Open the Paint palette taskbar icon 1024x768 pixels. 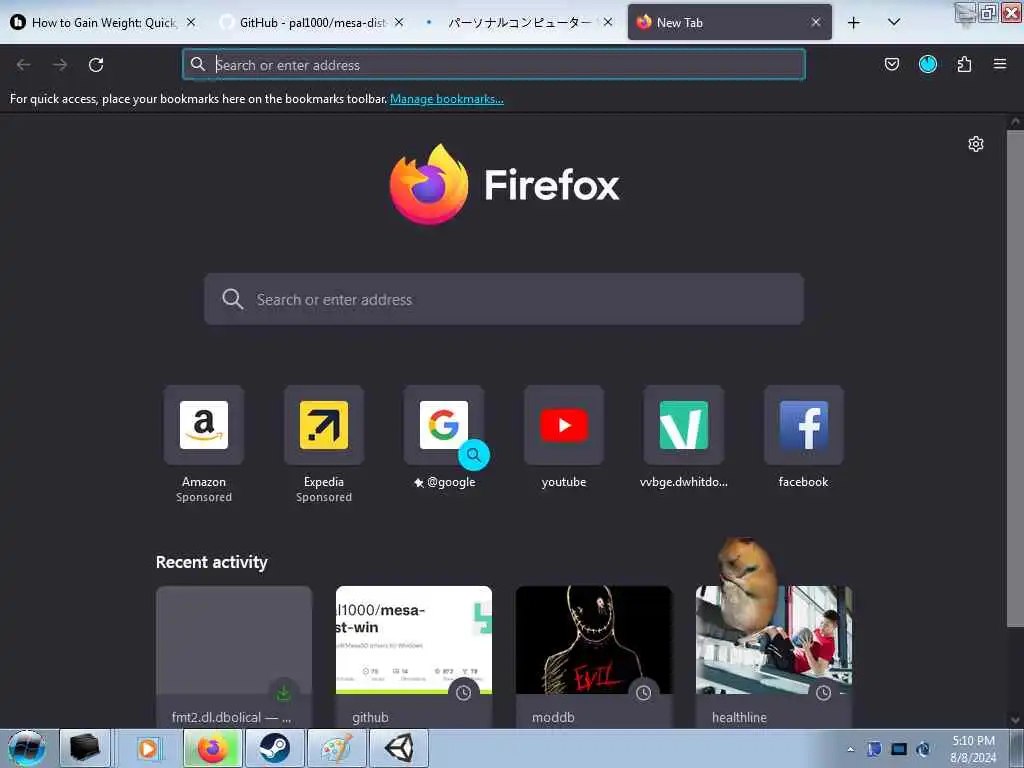[337, 748]
